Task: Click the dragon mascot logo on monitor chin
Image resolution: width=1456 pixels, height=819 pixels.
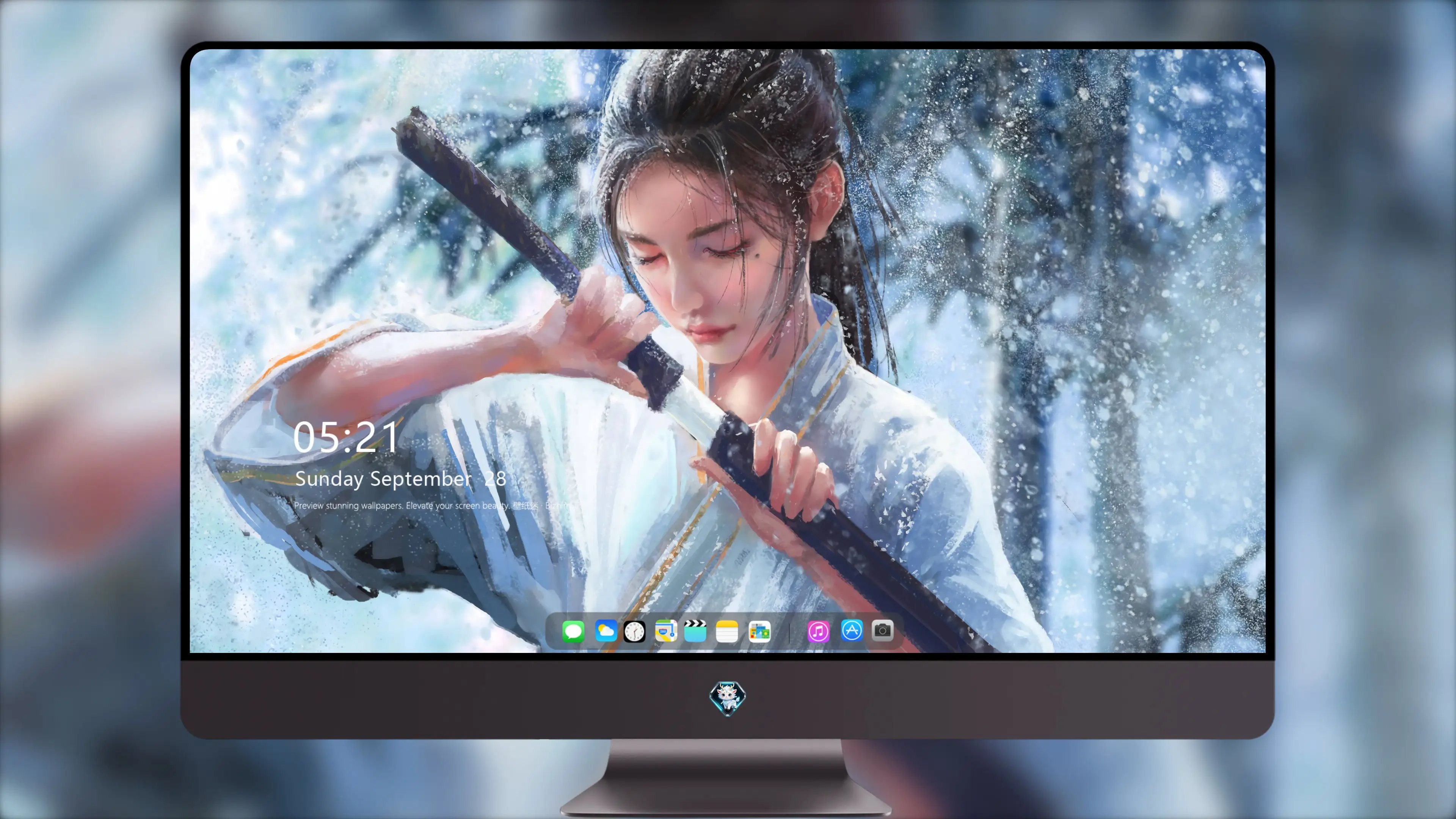Action: 728,698
